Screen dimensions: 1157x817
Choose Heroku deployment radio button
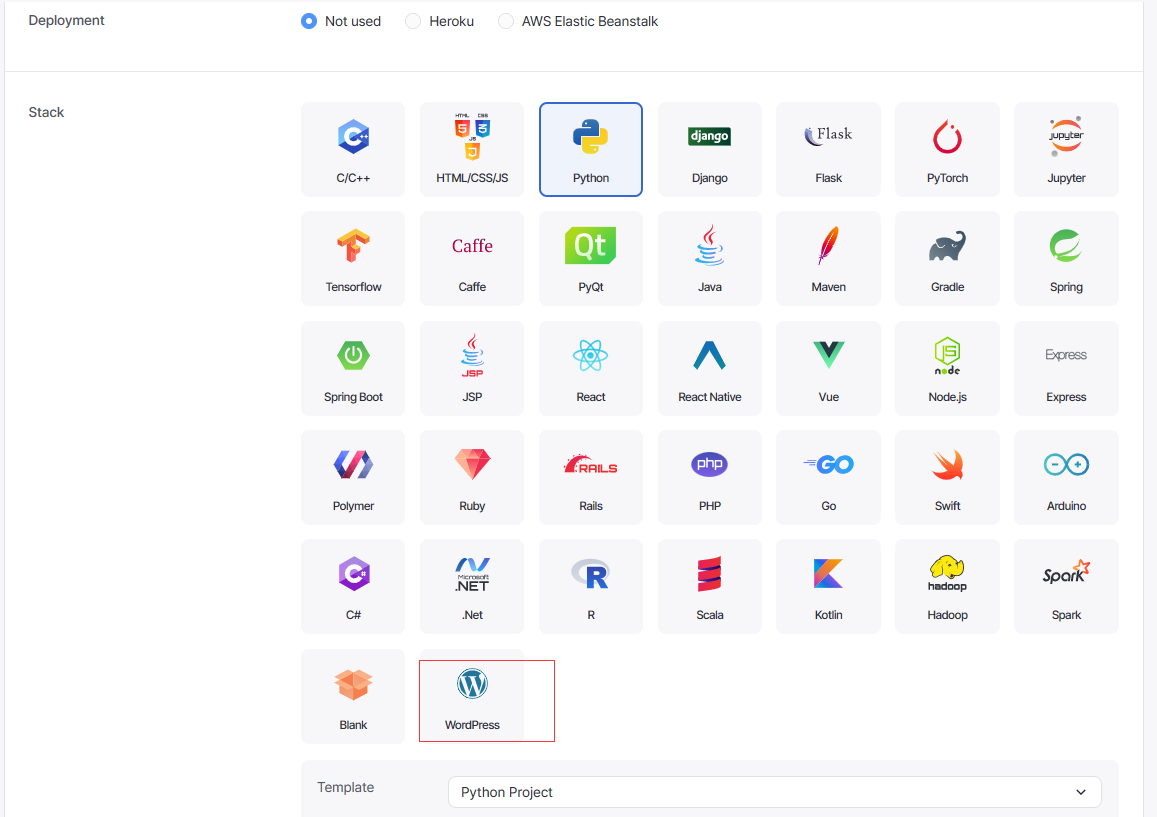tap(413, 21)
